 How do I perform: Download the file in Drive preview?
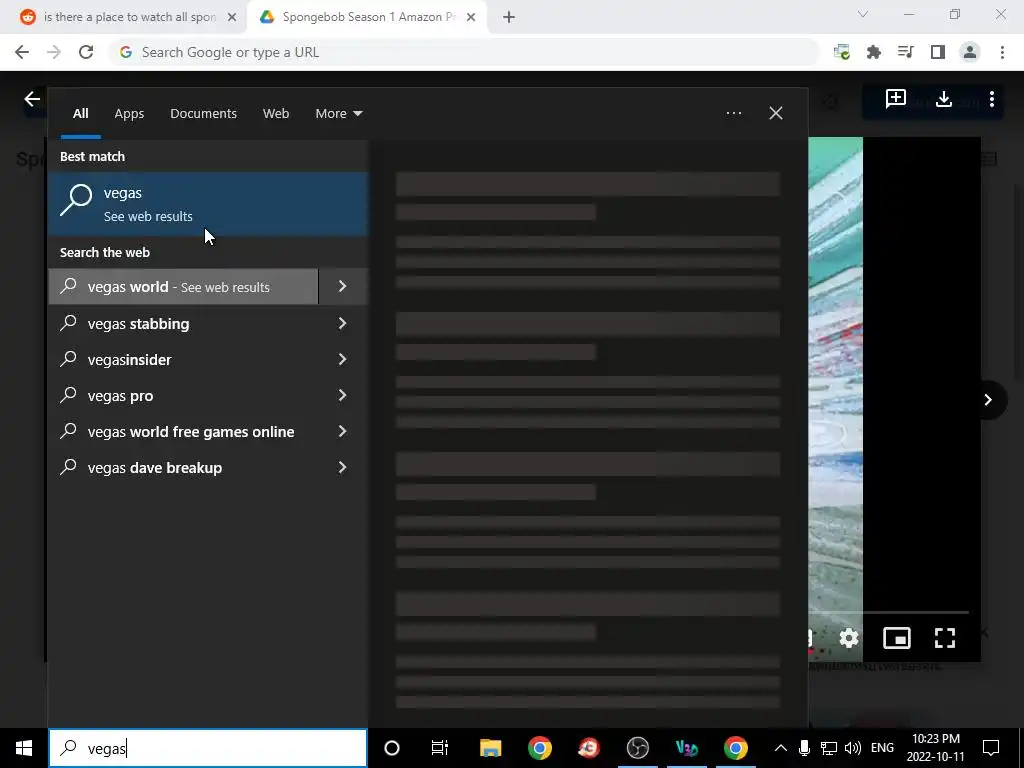pos(944,99)
